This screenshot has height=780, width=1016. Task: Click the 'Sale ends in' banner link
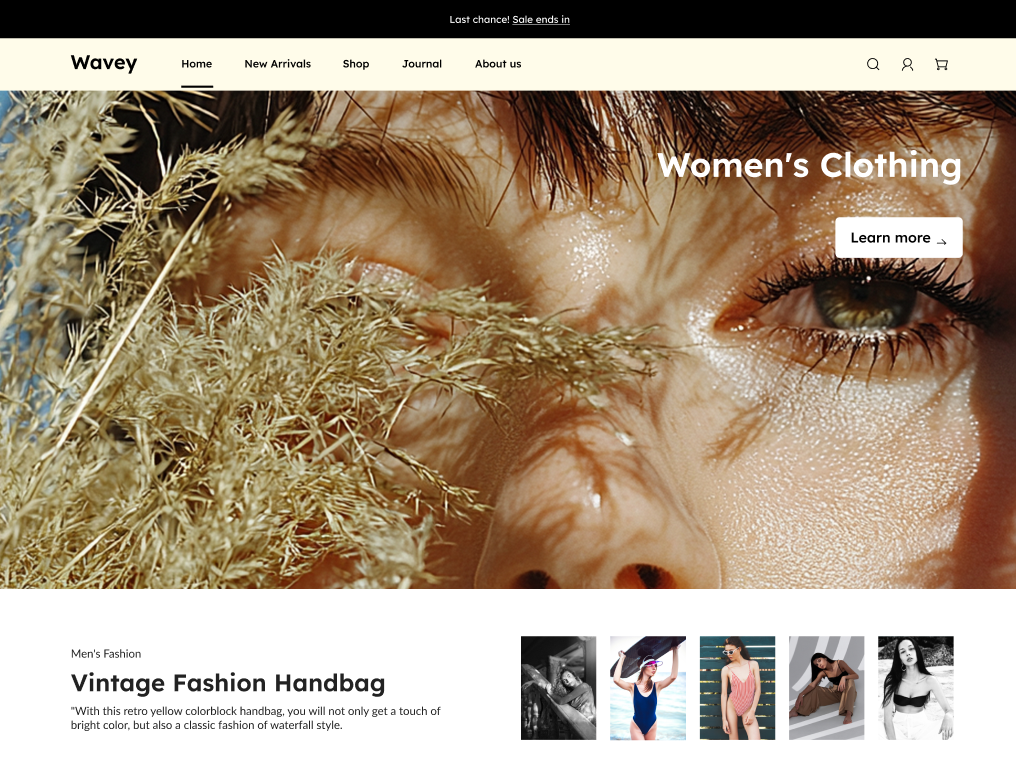click(x=541, y=19)
